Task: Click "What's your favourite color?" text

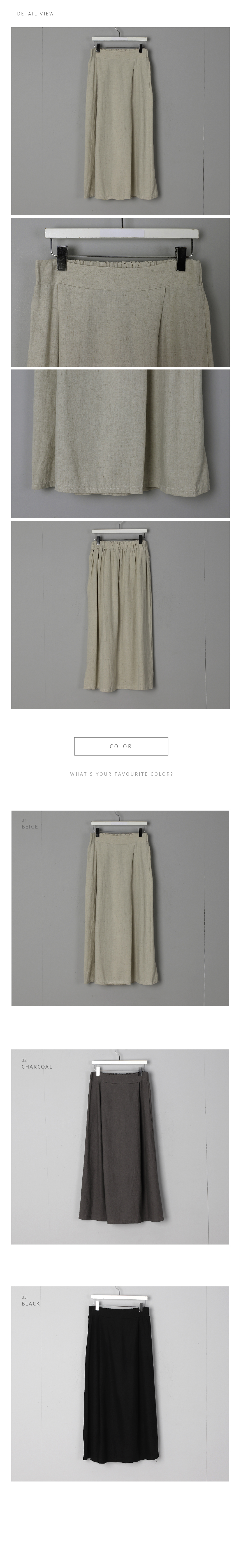Action: point(121,774)
